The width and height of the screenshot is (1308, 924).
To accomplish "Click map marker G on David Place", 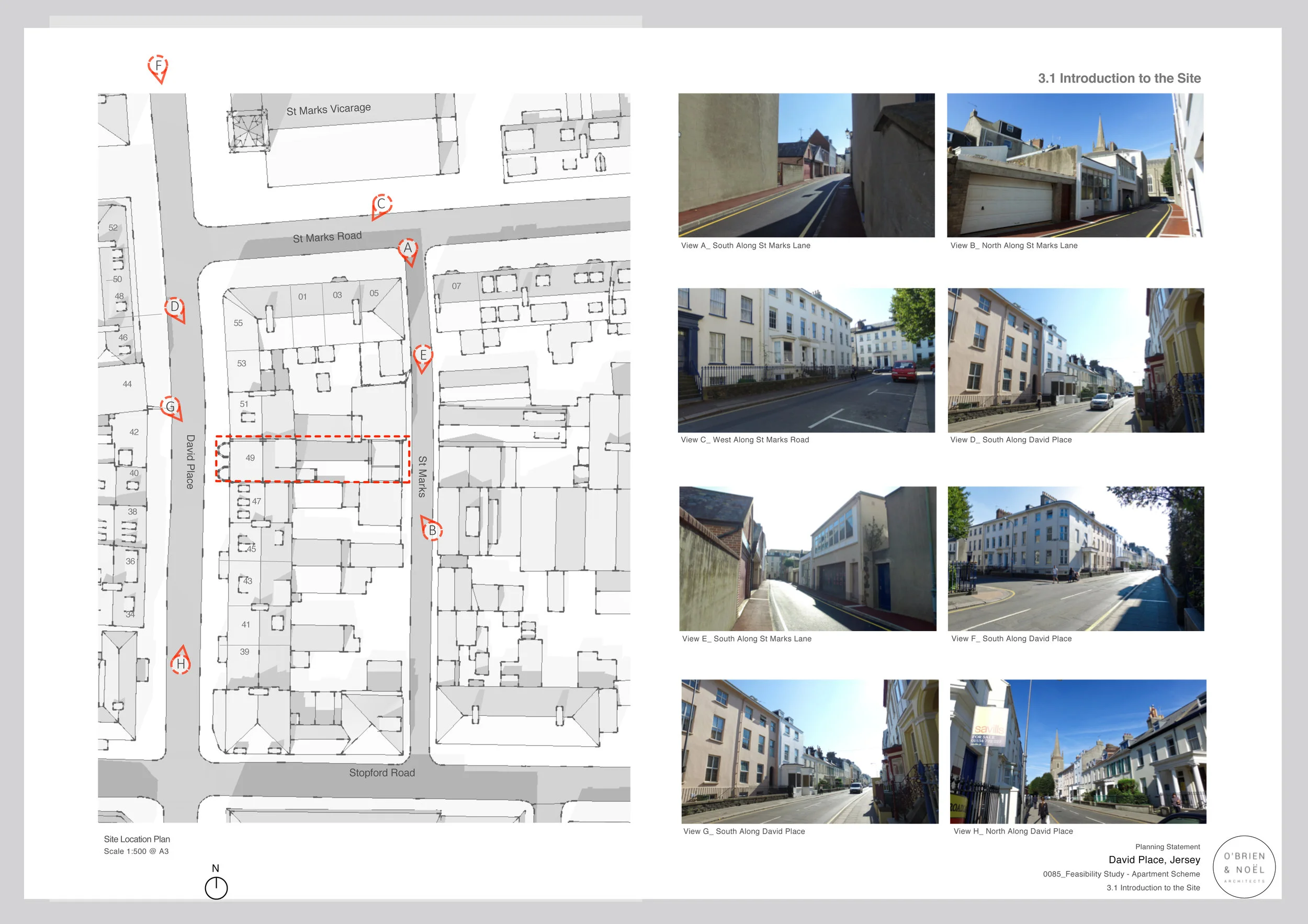I will coord(171,407).
